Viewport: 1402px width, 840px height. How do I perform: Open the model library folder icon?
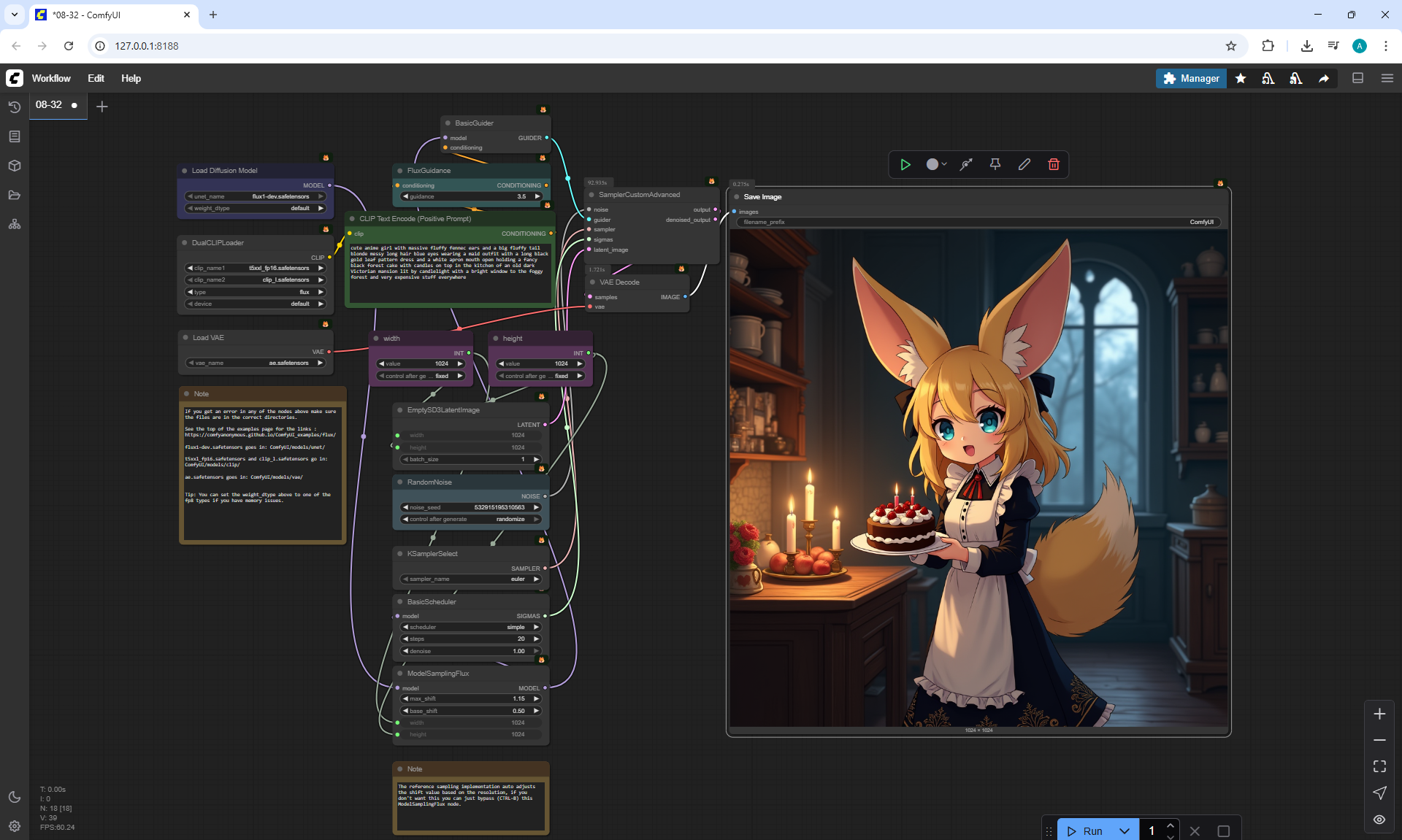point(14,195)
